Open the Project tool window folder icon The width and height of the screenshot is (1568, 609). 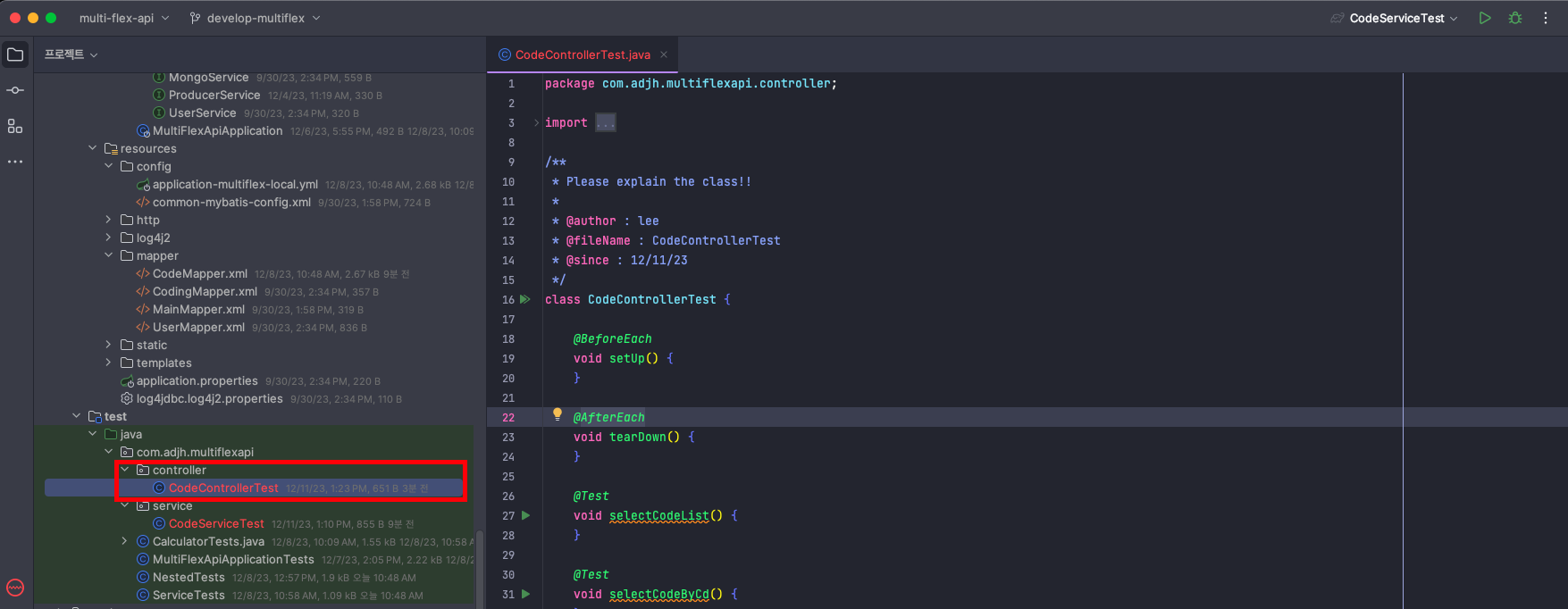click(x=15, y=54)
